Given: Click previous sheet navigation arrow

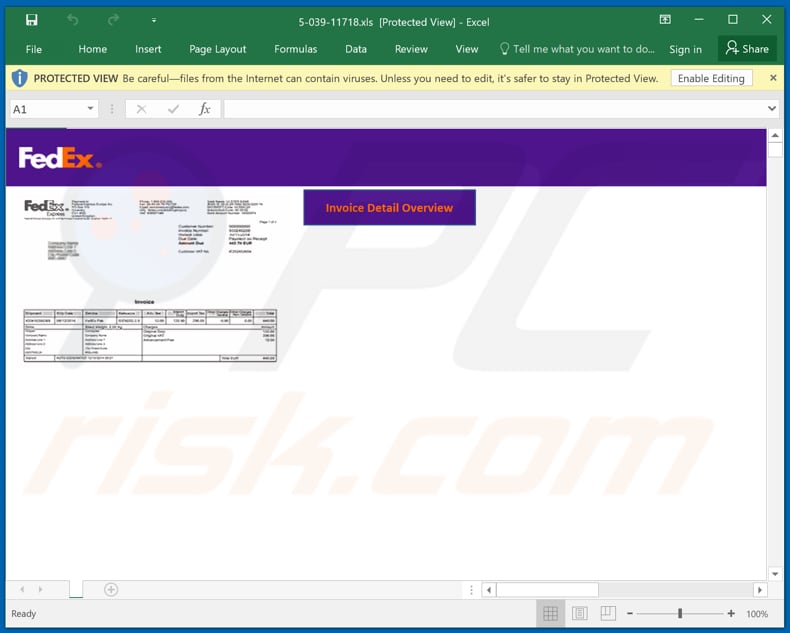Looking at the screenshot, I should [22, 589].
